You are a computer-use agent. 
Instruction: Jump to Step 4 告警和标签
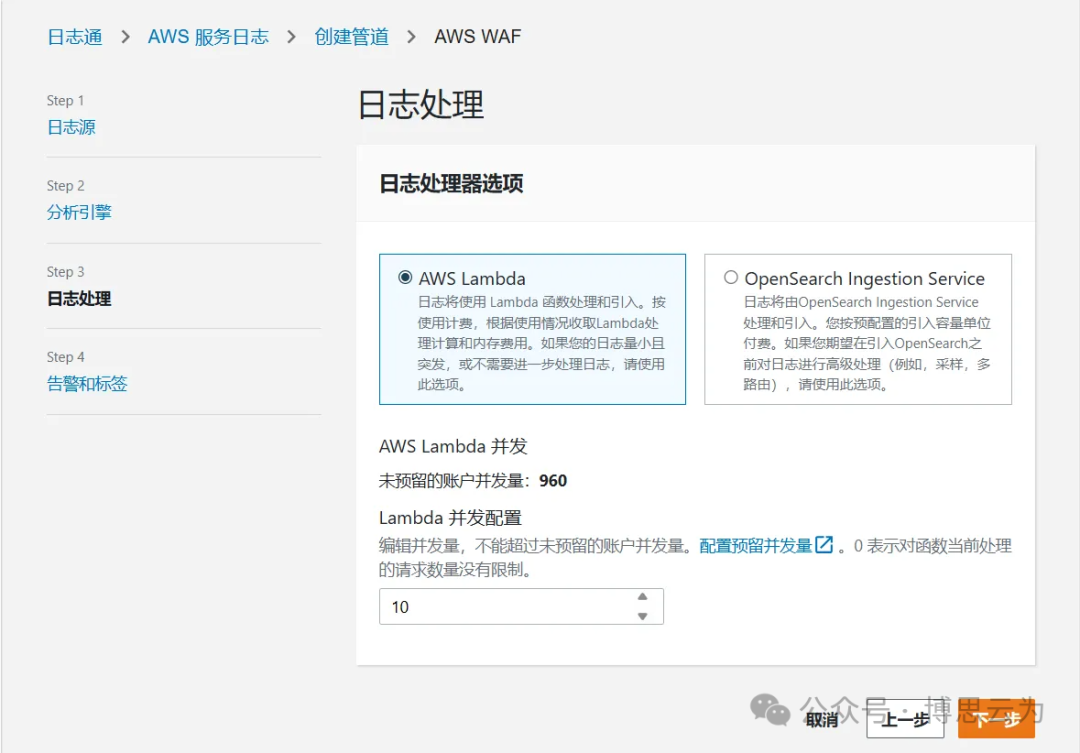pyautogui.click(x=87, y=384)
